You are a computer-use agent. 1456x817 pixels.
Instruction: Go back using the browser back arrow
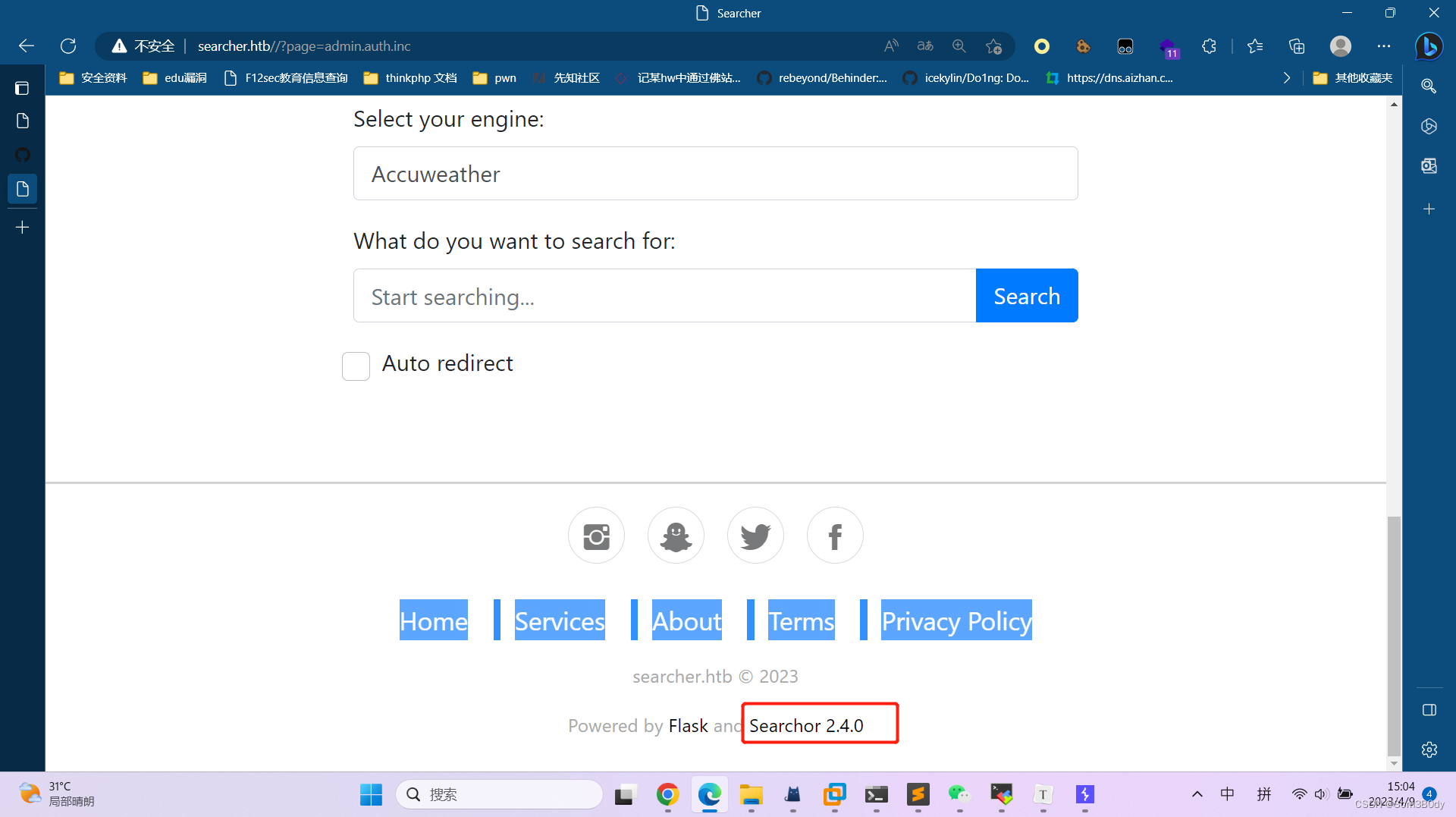click(x=27, y=46)
